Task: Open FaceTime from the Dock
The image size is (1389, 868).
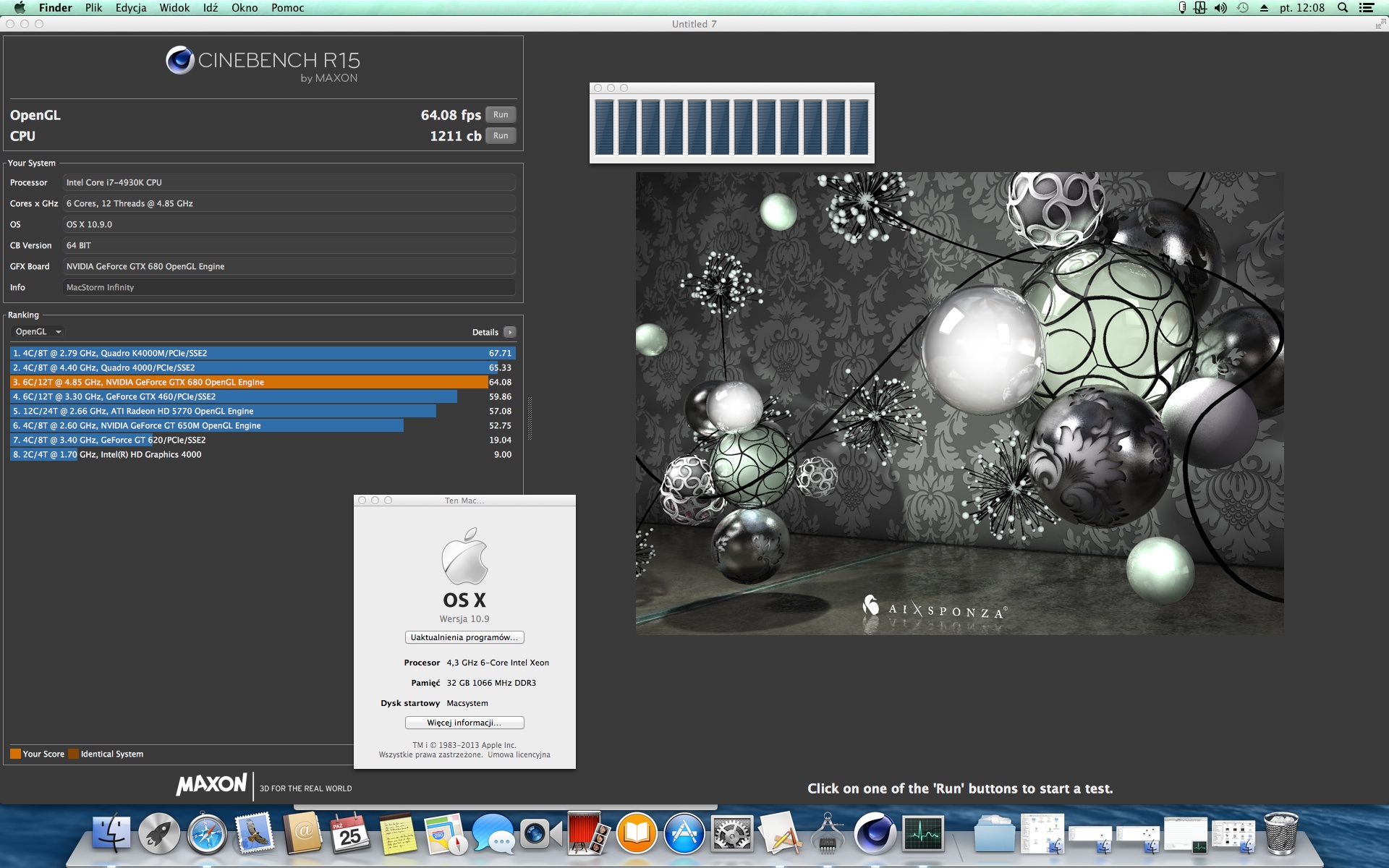Action: tap(541, 834)
